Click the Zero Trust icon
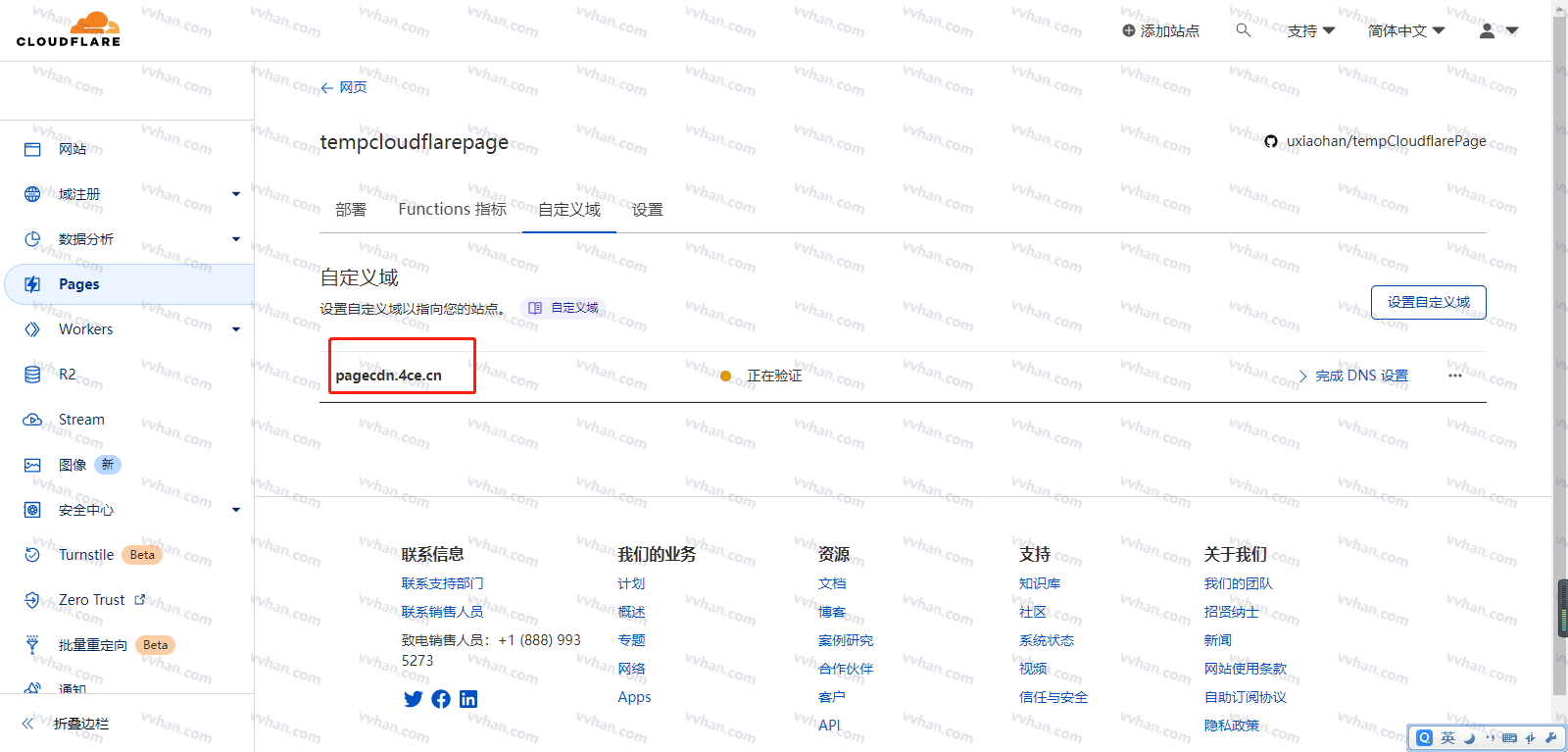Screen dimensions: 1568x752 coord(32,600)
